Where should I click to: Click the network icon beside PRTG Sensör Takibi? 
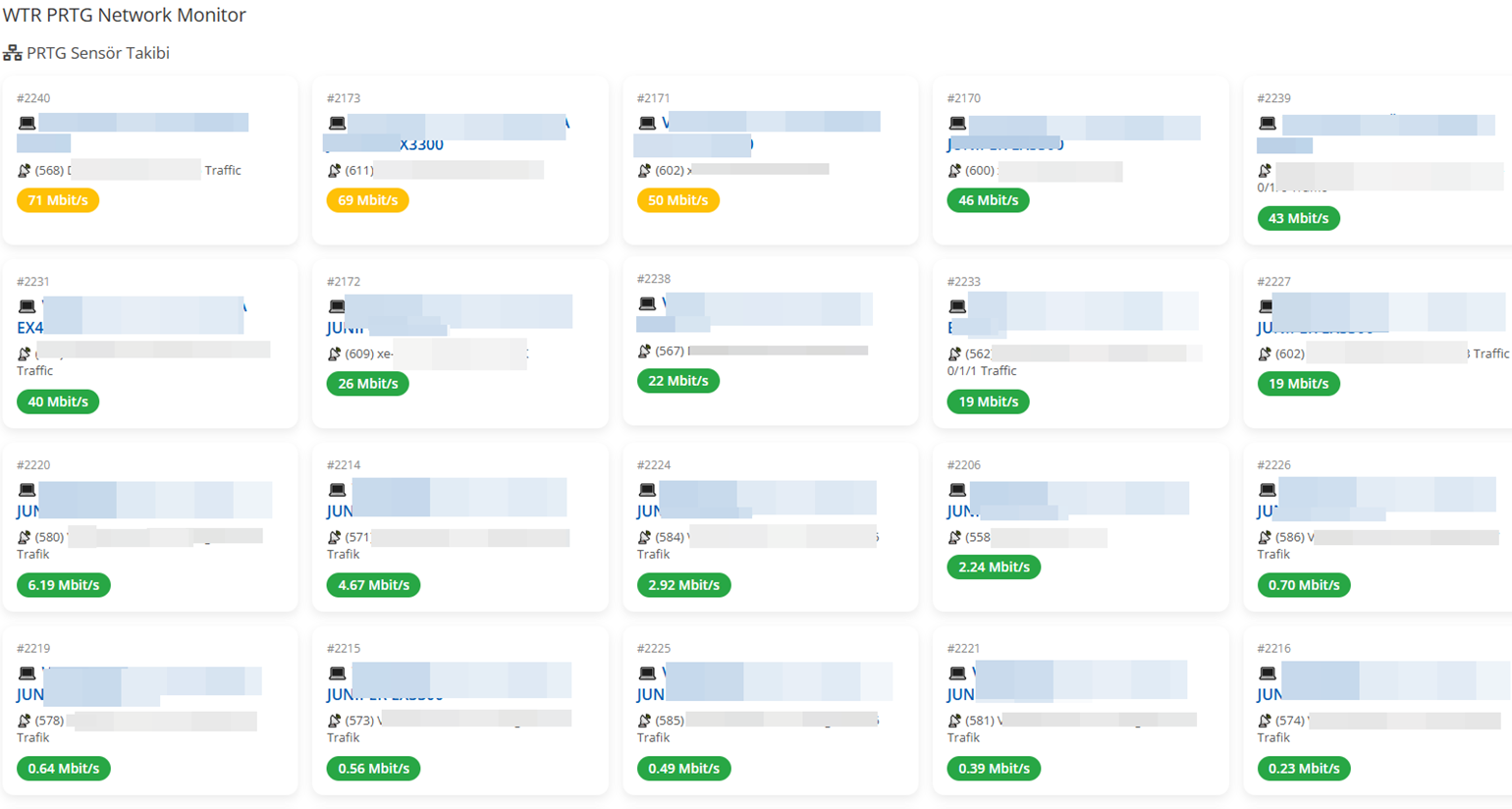click(x=12, y=53)
